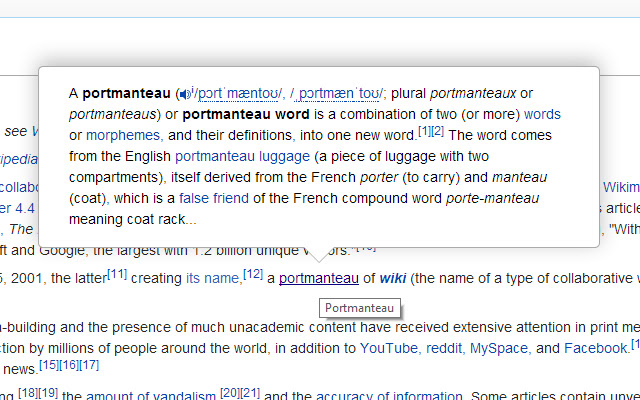Screen dimensions: 640x400
Task: Click citation [2] in the popup
Action: 437,131
